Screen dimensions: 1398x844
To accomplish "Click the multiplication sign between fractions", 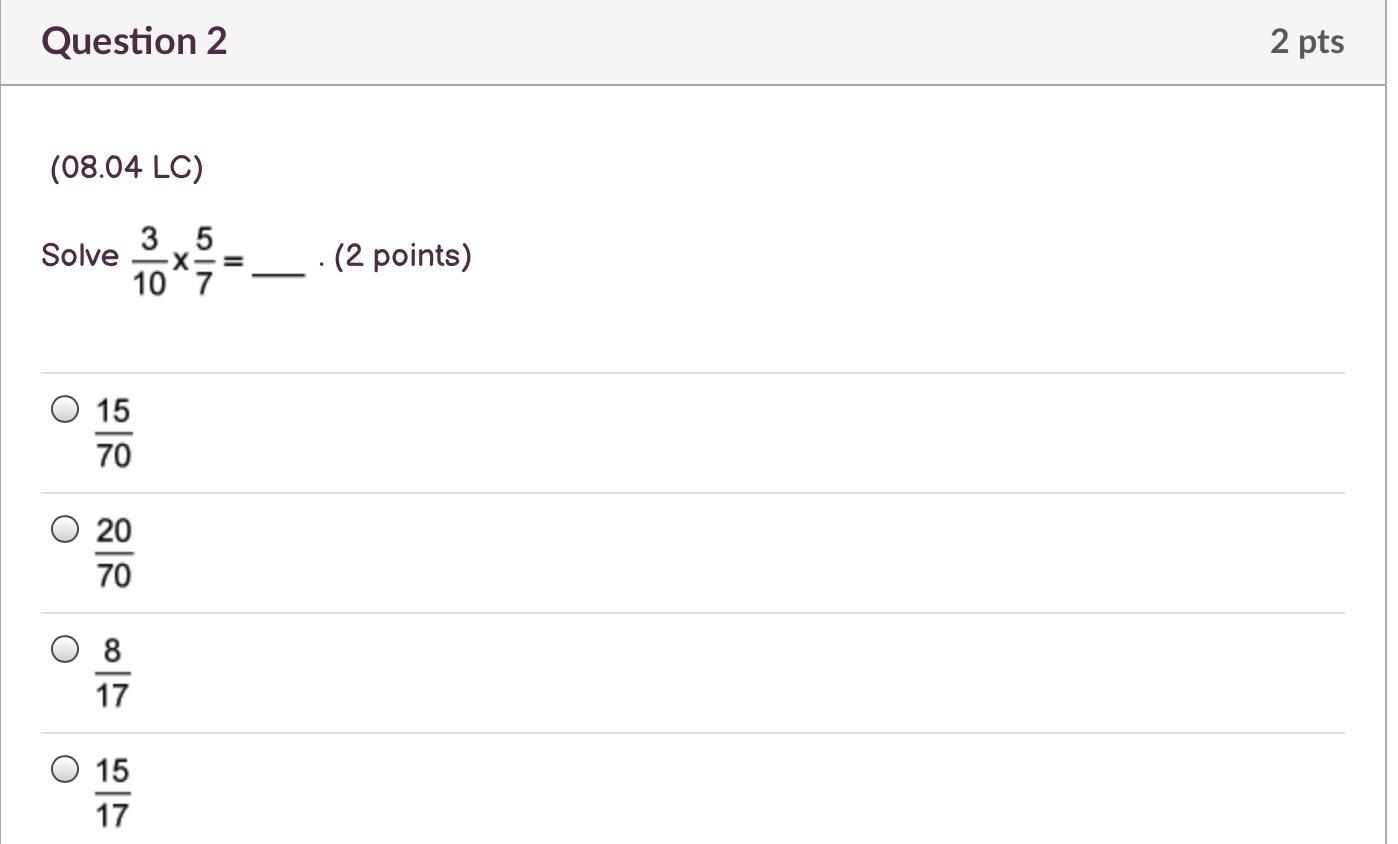I will (180, 261).
